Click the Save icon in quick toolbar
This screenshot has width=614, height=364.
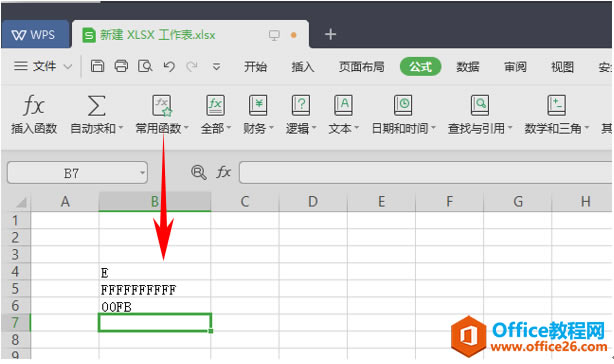click(97, 66)
